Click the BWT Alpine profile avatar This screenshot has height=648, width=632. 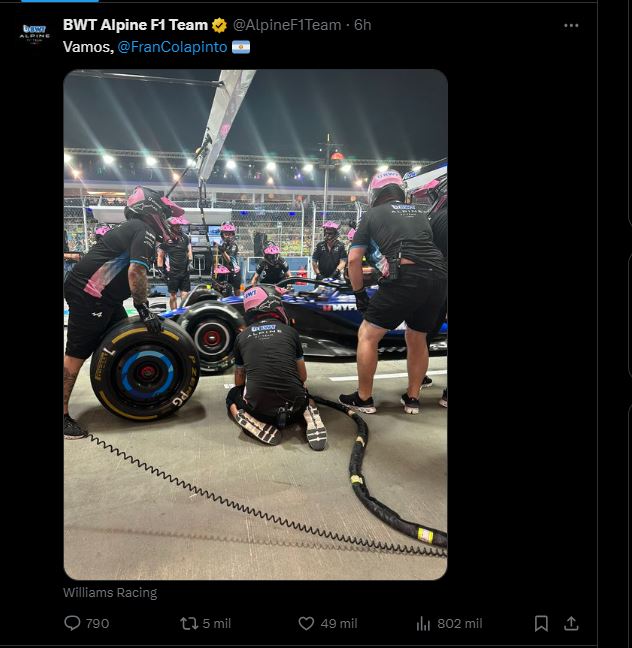coord(35,34)
